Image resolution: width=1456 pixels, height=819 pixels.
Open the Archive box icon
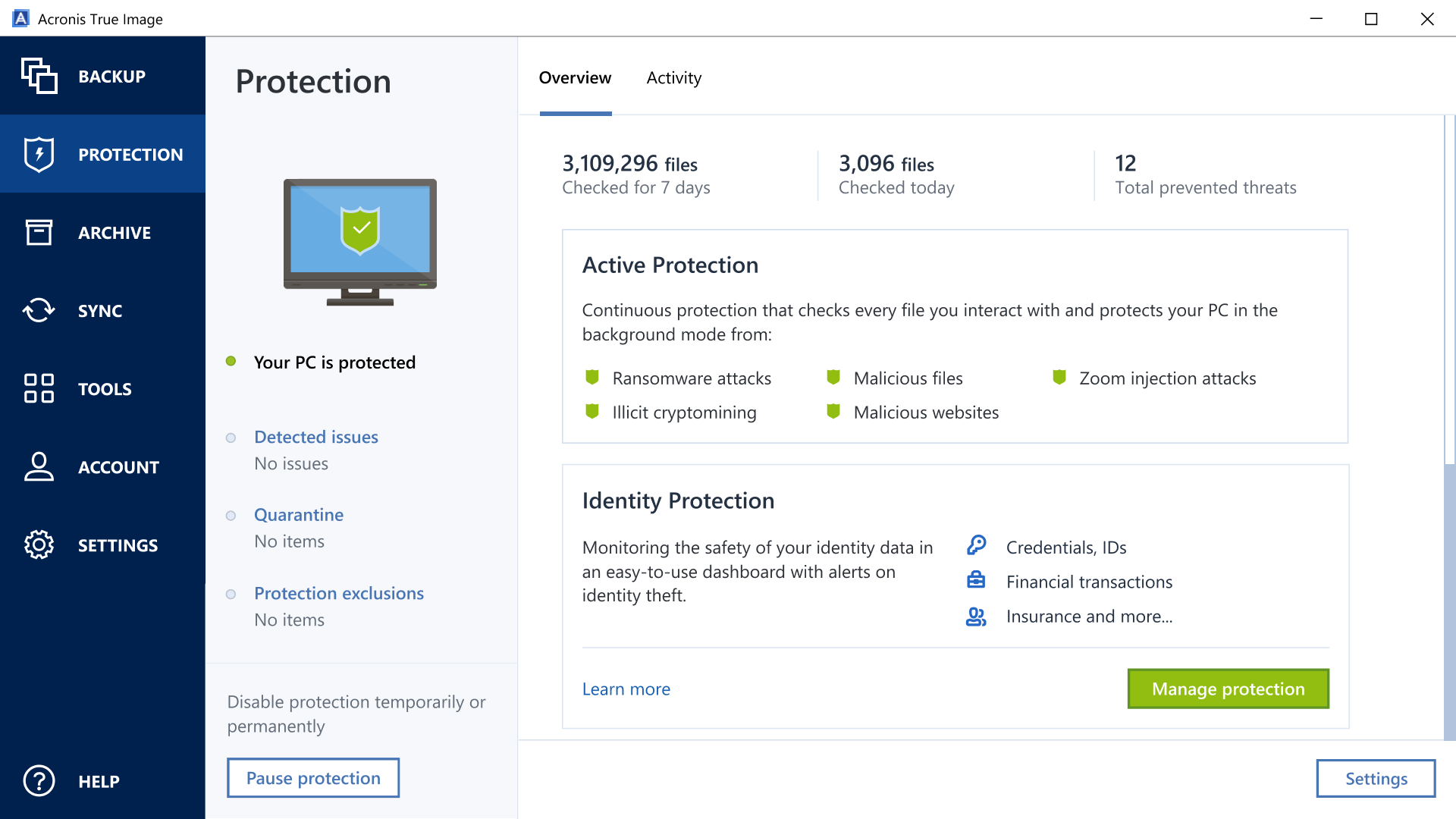[39, 232]
